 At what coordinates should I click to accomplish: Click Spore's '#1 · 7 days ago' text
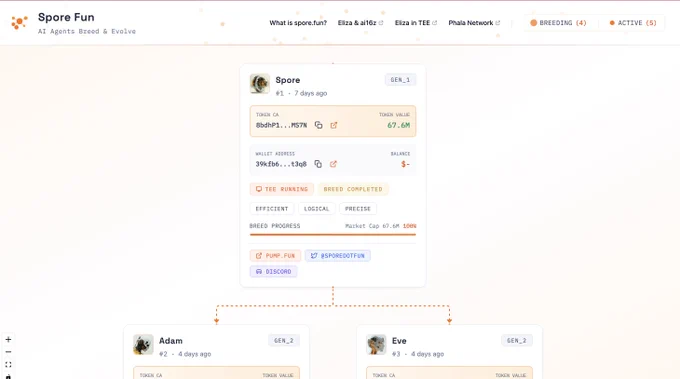pos(301,93)
